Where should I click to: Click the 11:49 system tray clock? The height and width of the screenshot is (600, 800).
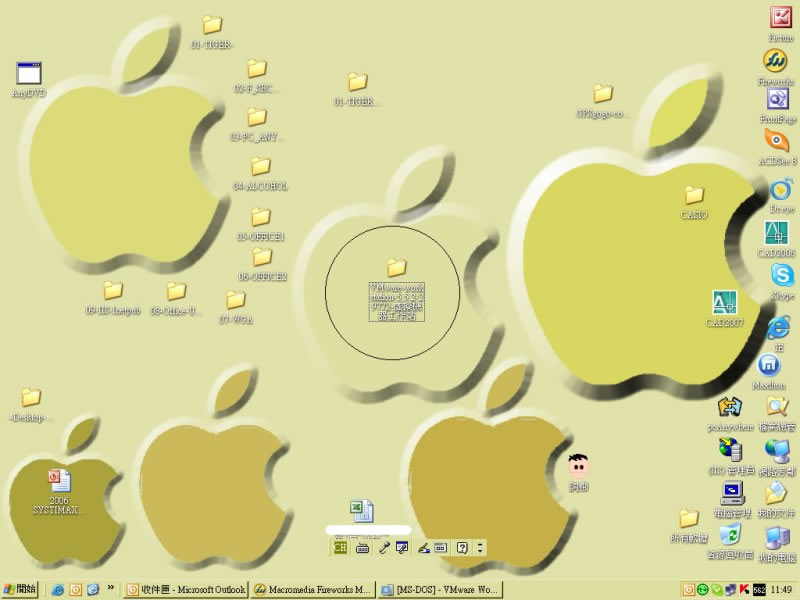click(781, 590)
